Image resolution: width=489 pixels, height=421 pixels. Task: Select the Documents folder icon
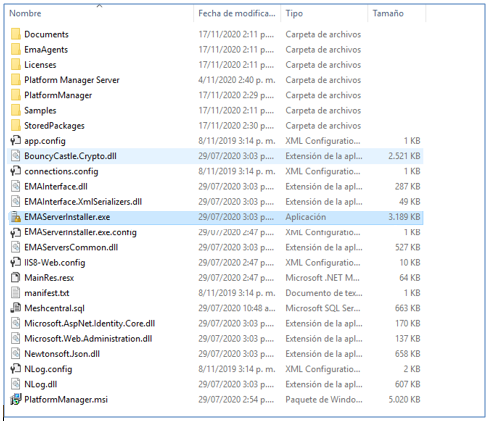click(x=16, y=34)
